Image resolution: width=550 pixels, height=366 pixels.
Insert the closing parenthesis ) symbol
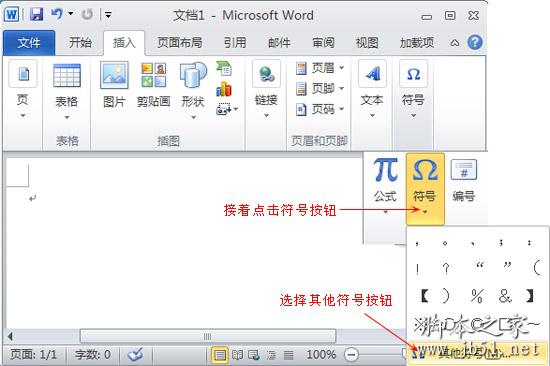click(x=445, y=295)
